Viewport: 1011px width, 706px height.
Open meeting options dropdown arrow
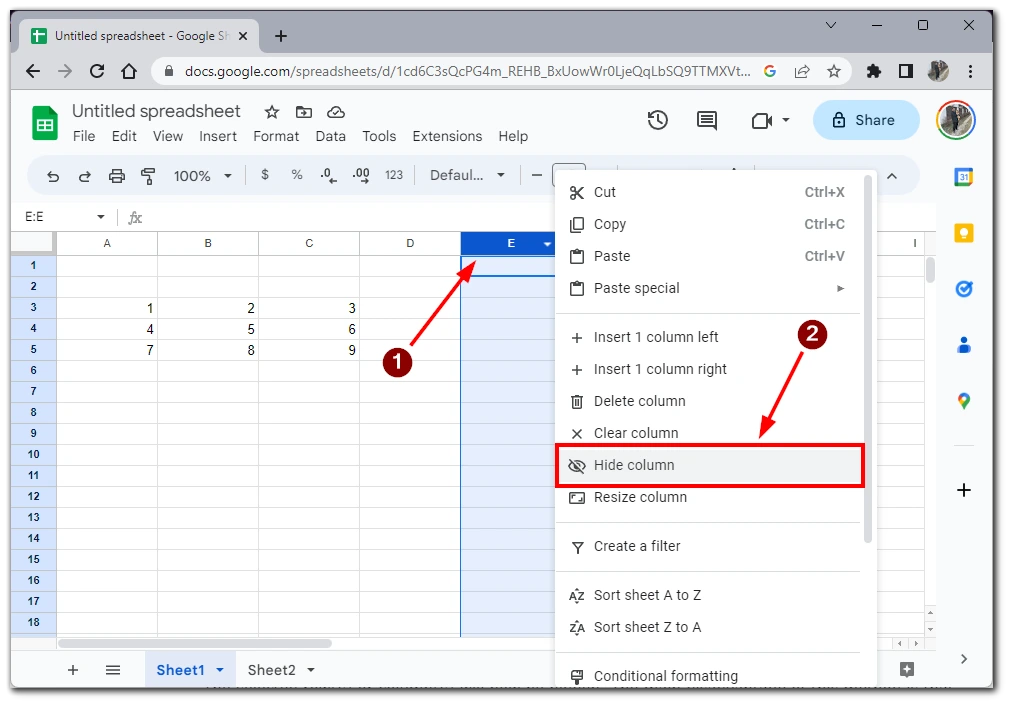(786, 120)
